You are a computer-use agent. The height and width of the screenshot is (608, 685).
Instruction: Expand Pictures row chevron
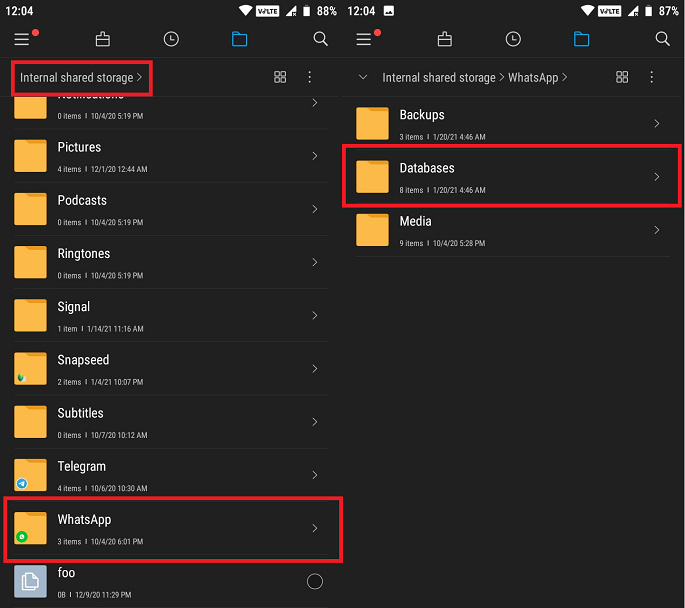coord(315,156)
